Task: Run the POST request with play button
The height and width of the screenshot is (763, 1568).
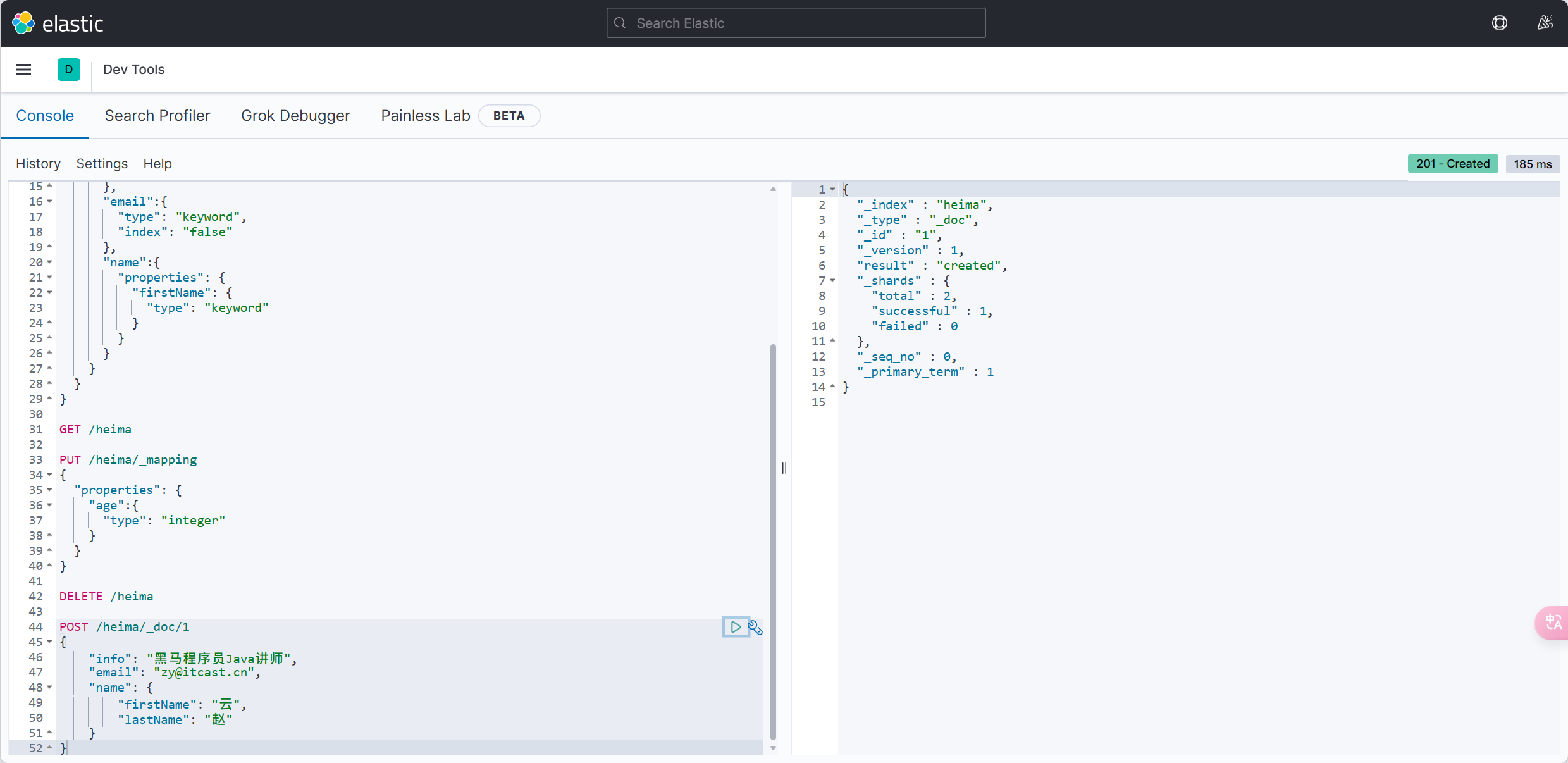Action: 736,627
